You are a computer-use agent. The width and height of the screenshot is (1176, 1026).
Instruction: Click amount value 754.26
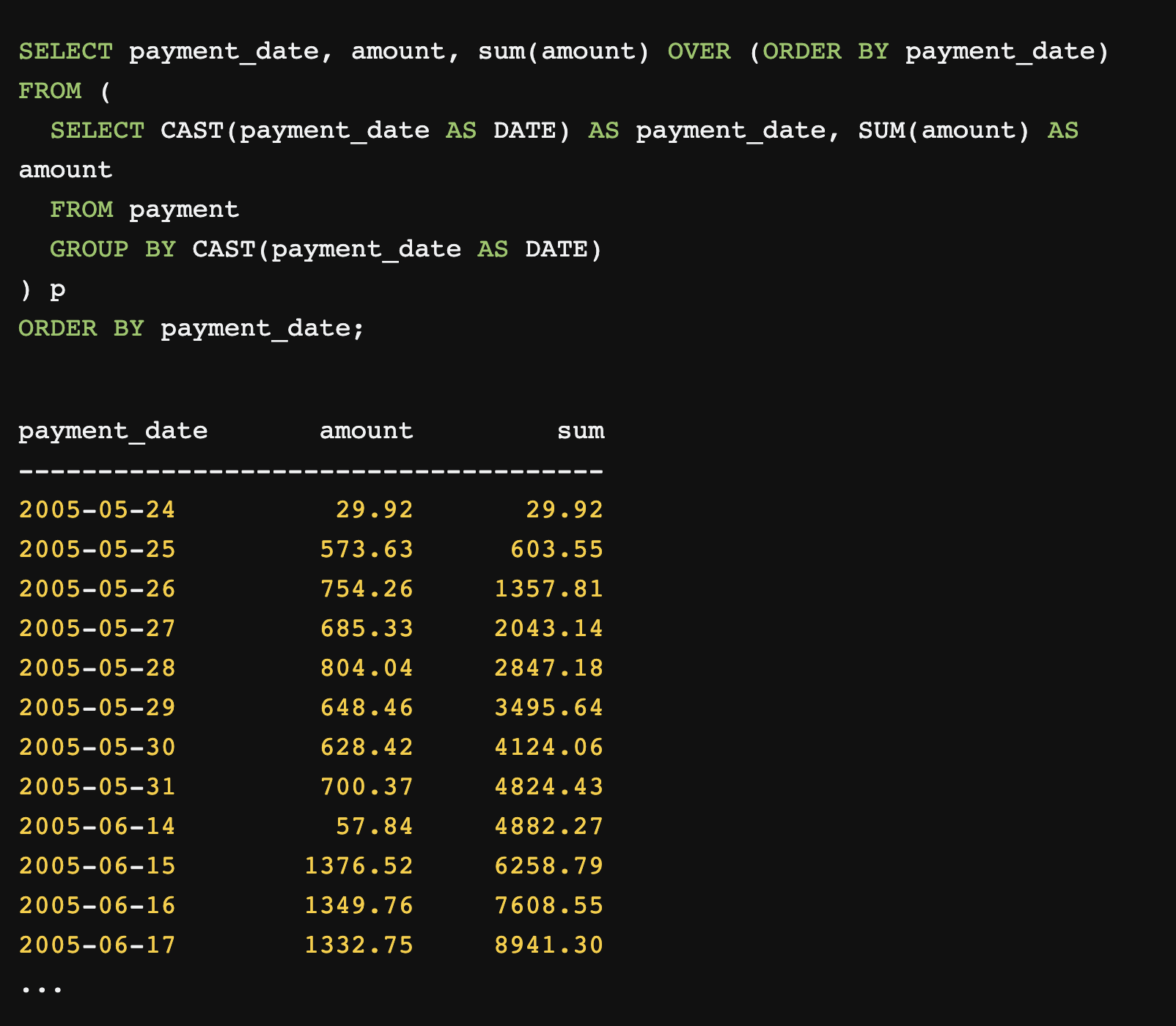pyautogui.click(x=367, y=588)
